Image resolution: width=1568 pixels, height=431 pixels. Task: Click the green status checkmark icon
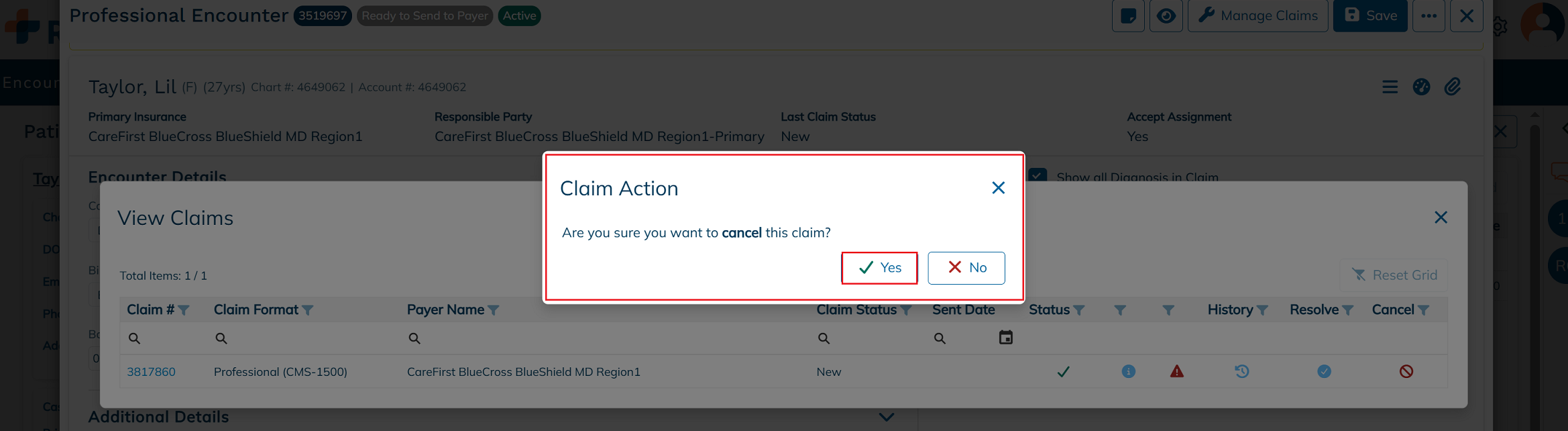click(x=1064, y=371)
